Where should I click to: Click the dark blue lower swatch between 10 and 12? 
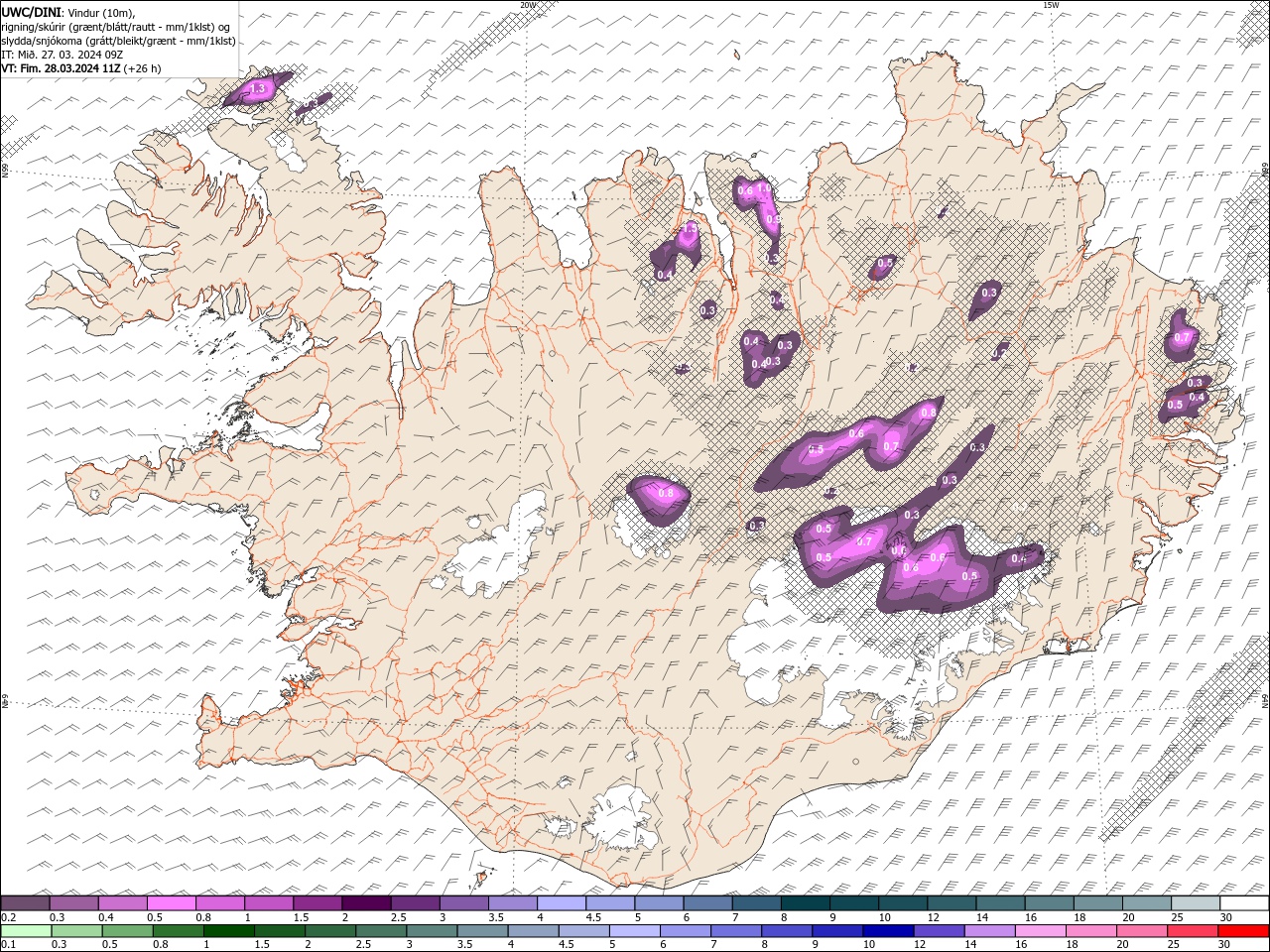(887, 931)
